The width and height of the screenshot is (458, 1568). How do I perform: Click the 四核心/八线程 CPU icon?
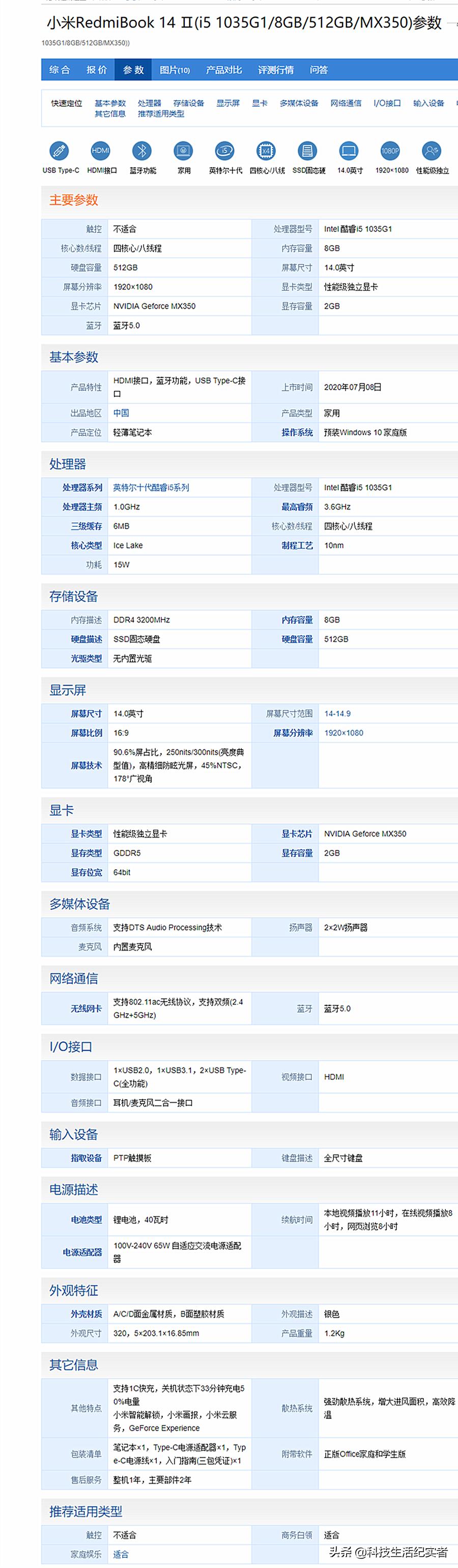(x=266, y=151)
